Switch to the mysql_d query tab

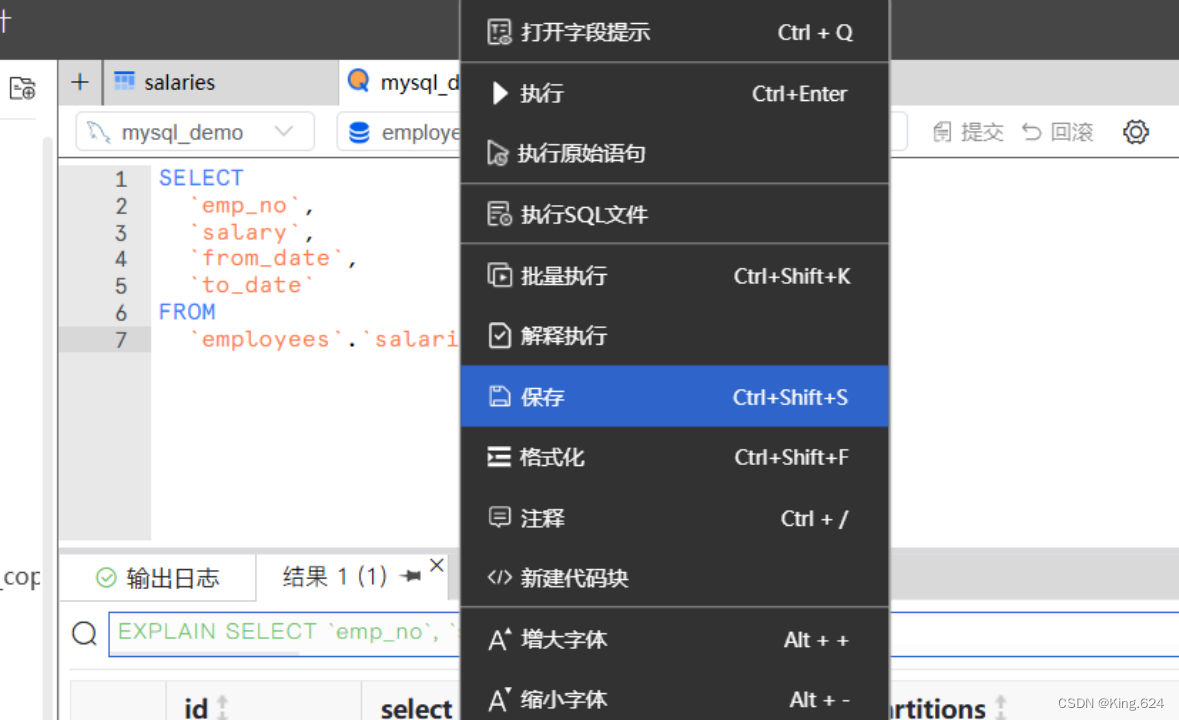click(x=401, y=82)
